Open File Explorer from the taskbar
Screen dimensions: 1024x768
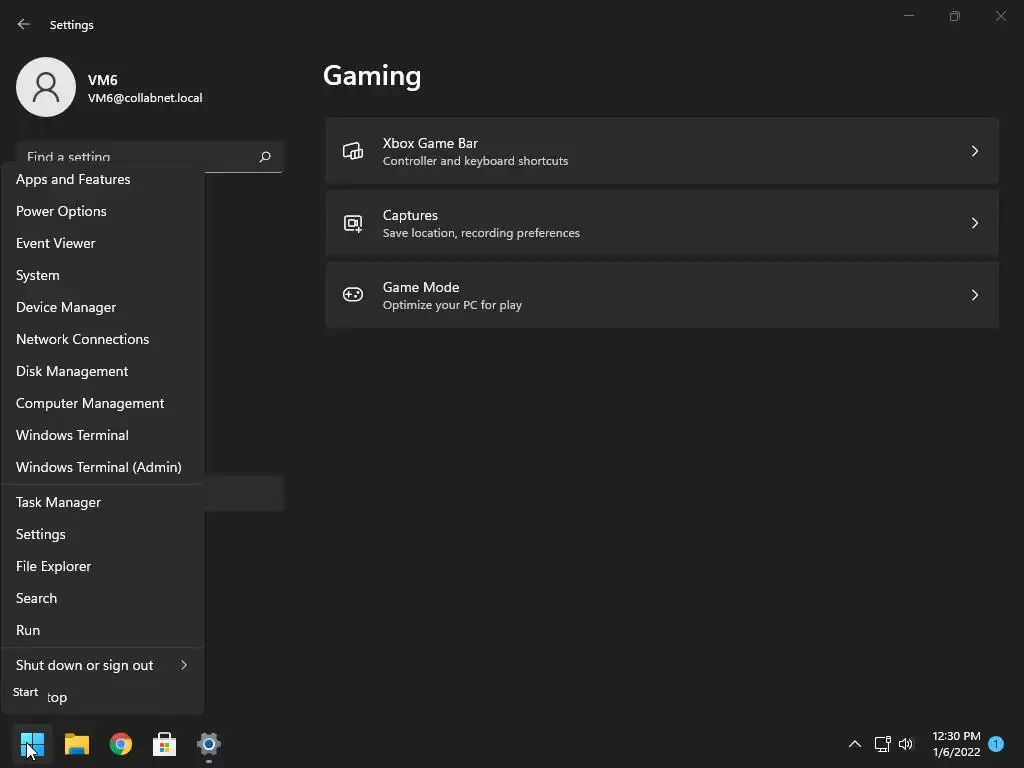(76, 744)
